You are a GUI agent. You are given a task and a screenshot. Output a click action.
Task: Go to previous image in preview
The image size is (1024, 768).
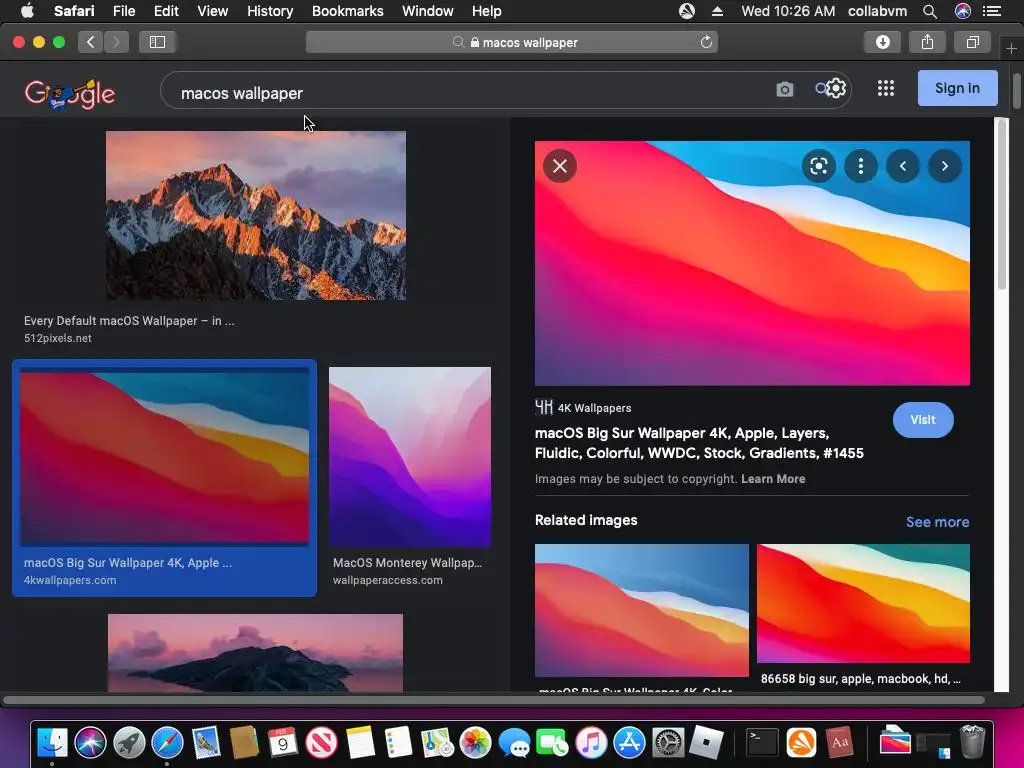tap(903, 166)
